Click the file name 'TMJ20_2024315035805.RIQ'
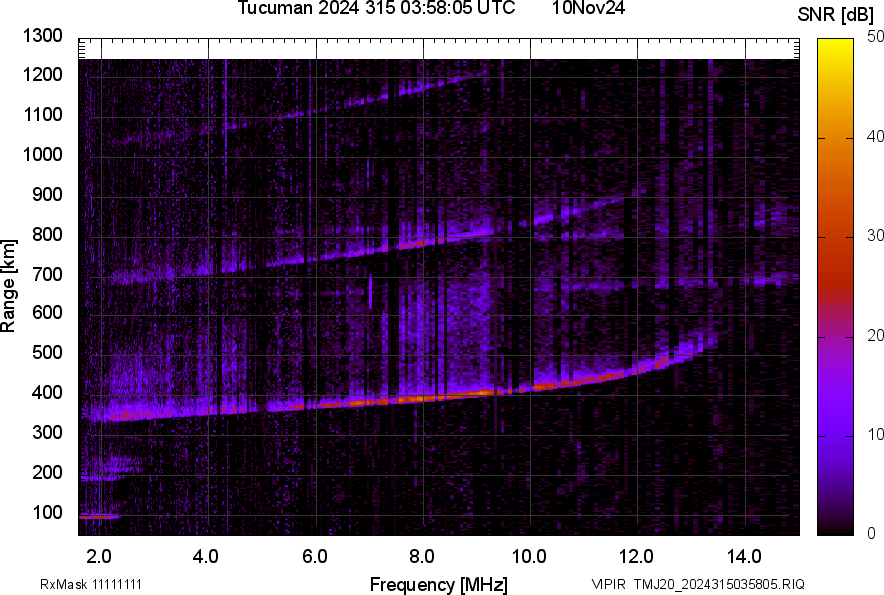Image resolution: width=884 pixels, height=595 pixels. tap(719, 584)
